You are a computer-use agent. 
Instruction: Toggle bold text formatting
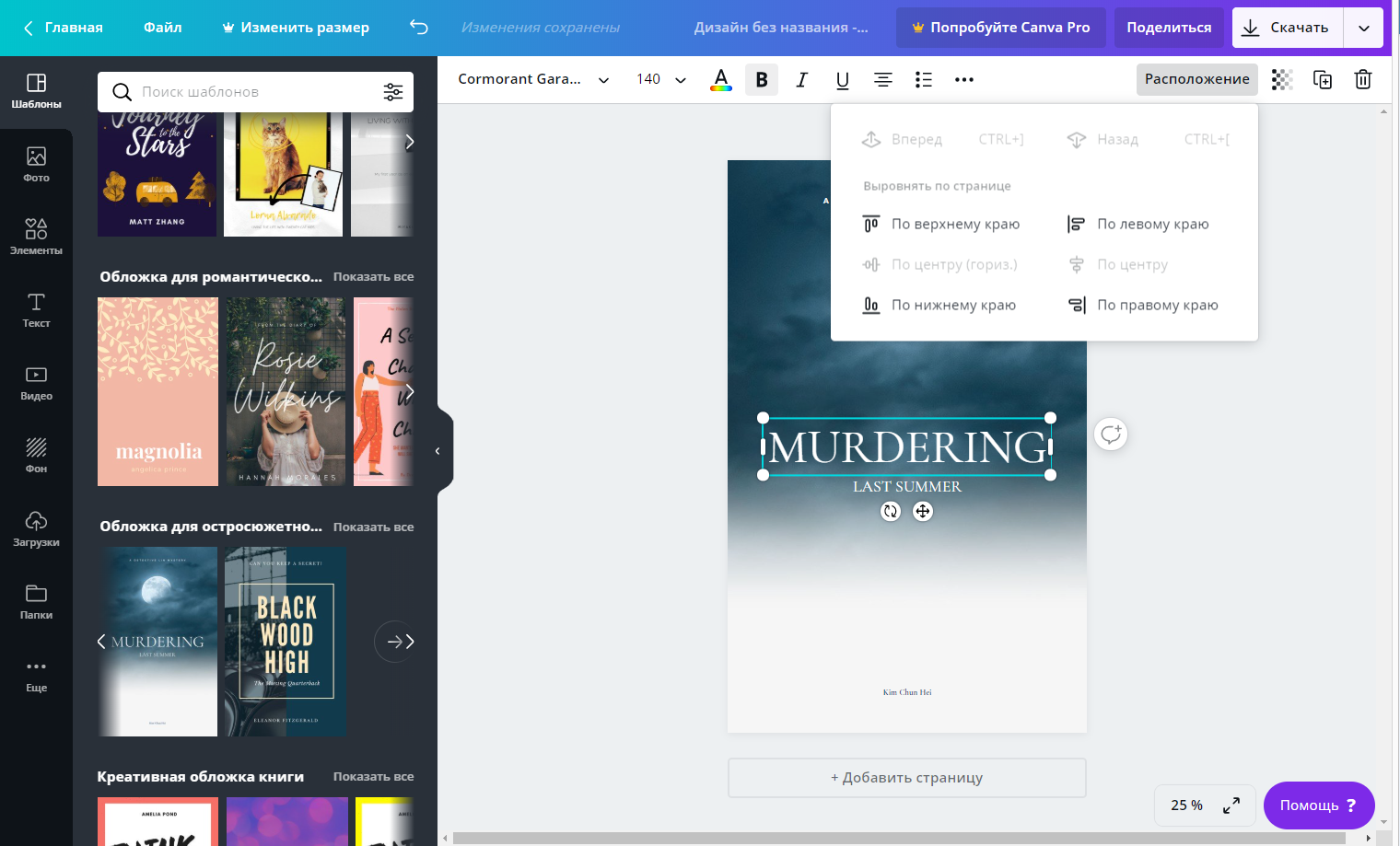pyautogui.click(x=762, y=80)
